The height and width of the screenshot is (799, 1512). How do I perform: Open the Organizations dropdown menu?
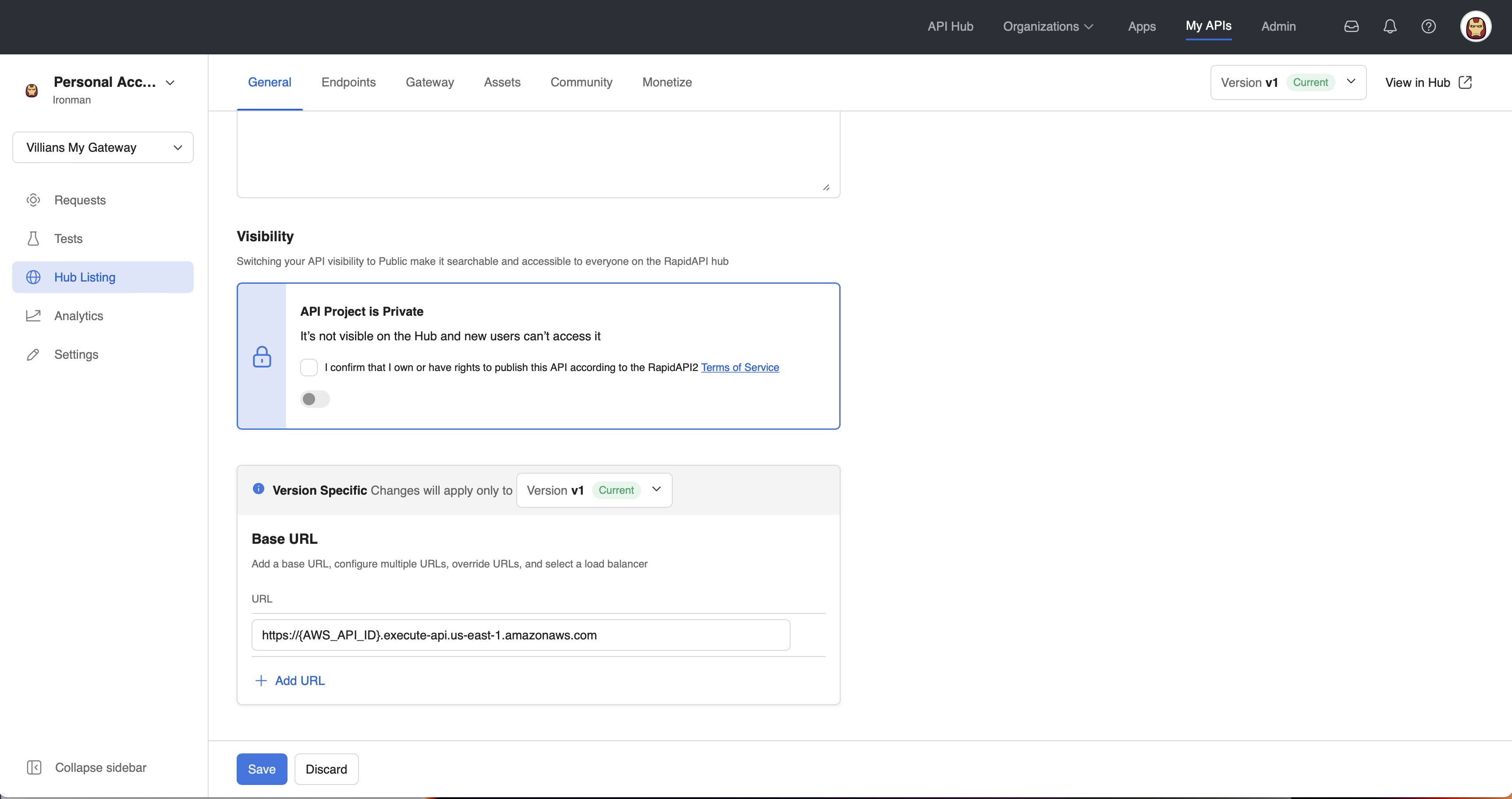1048,26
